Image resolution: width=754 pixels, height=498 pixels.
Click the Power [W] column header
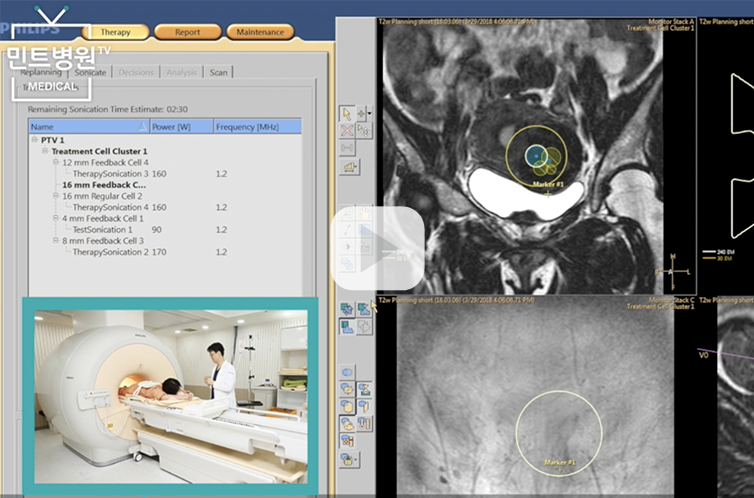tap(182, 126)
